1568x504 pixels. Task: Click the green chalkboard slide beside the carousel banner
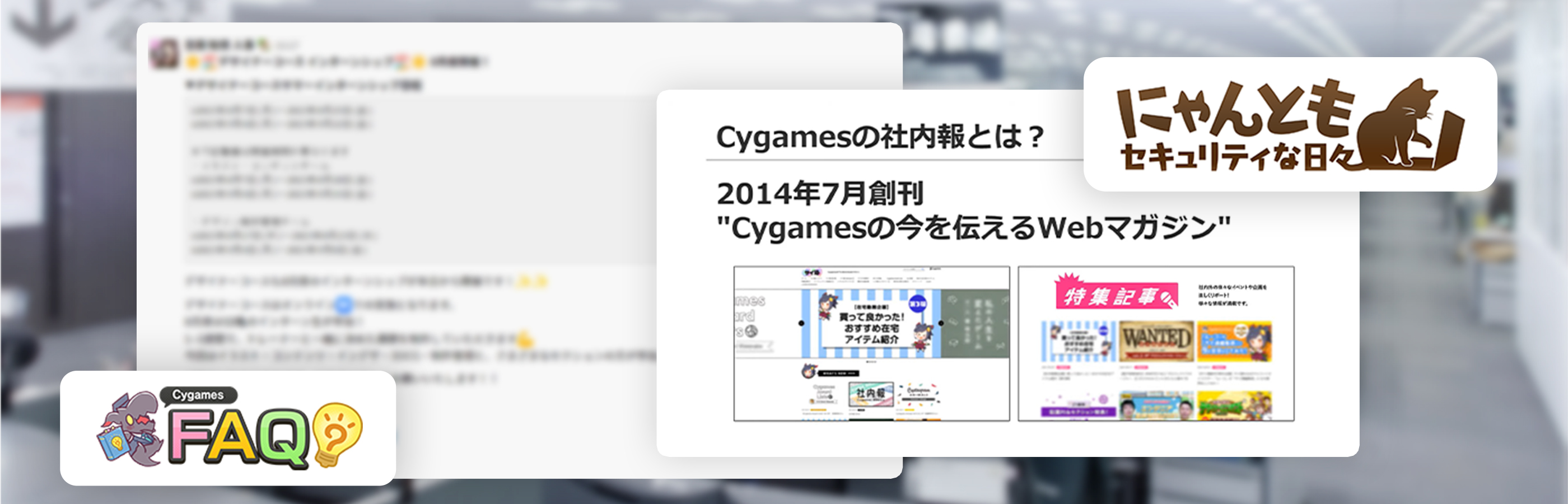click(974, 323)
